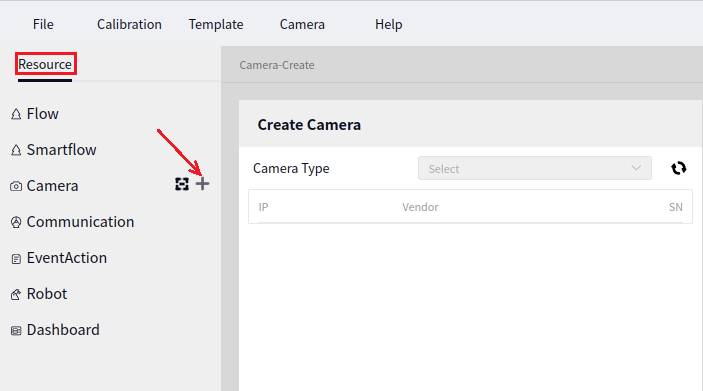This screenshot has width=703, height=391.
Task: Click the scan cameras icon beside Camera
Action: click(x=182, y=184)
